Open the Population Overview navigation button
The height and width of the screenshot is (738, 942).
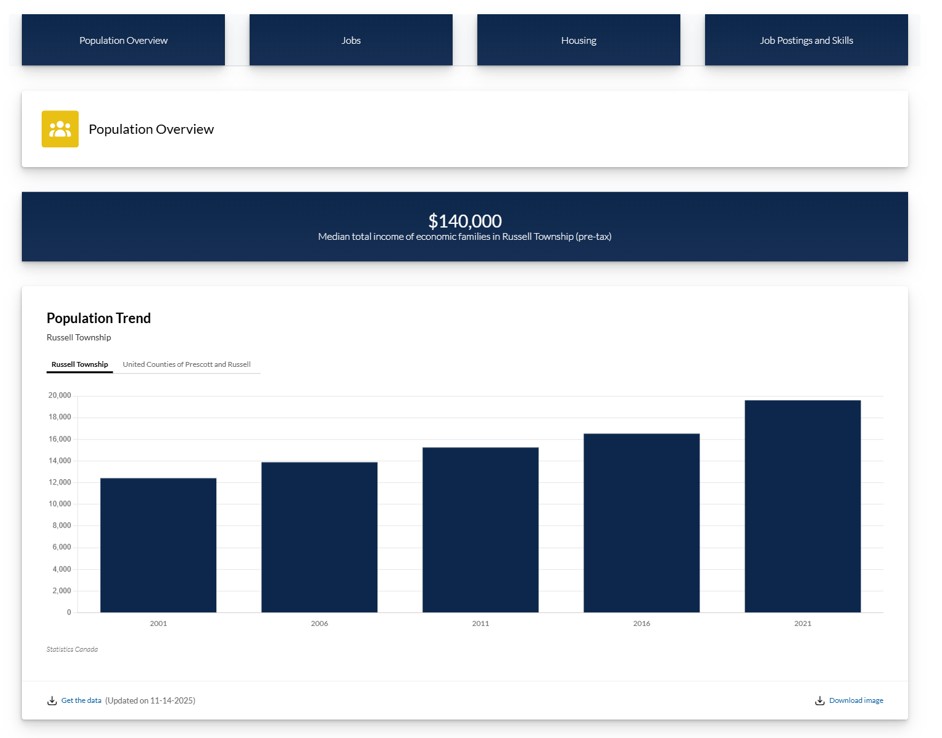pos(123,40)
